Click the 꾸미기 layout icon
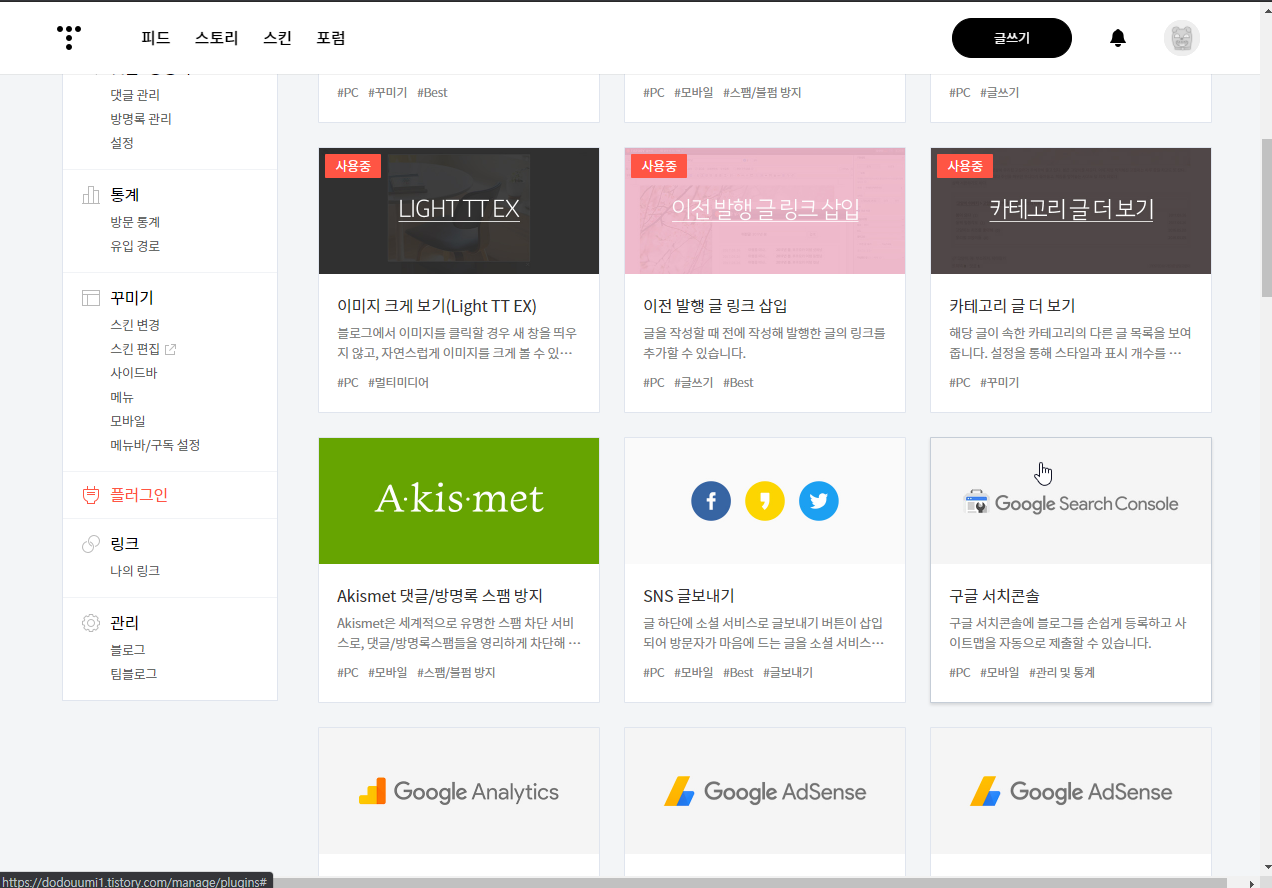This screenshot has width=1272, height=888. [x=91, y=298]
